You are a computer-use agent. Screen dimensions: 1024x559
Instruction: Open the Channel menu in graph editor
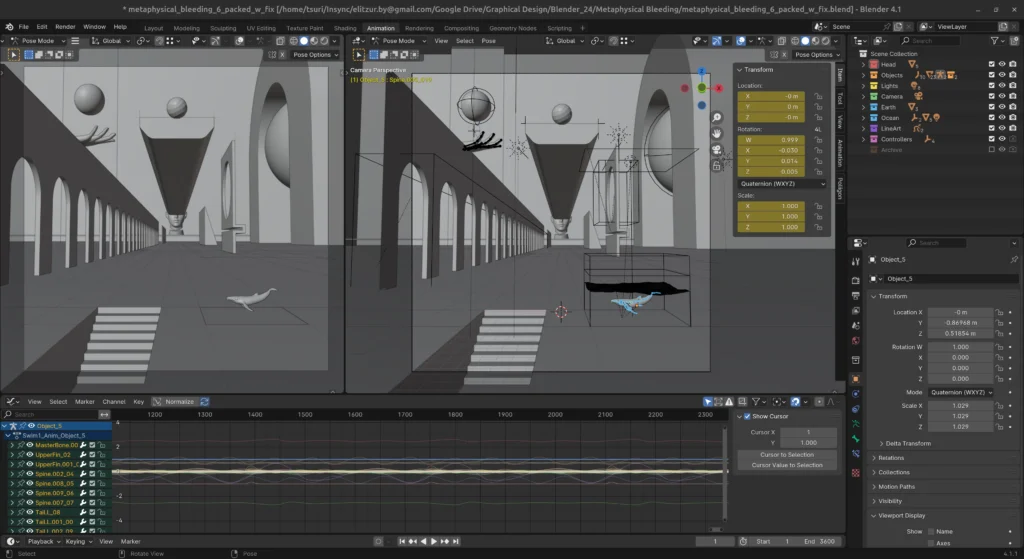tap(114, 402)
